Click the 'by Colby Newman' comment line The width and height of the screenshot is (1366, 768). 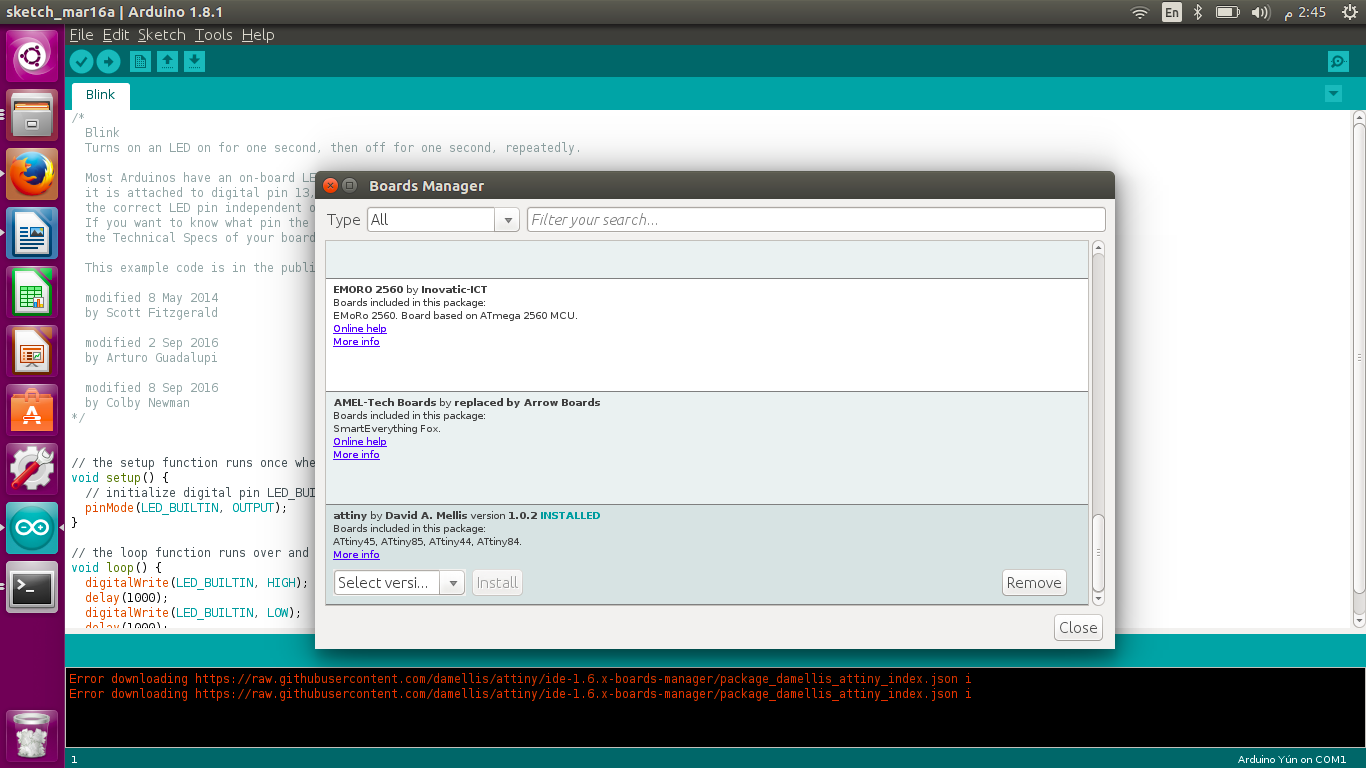pyautogui.click(x=137, y=403)
